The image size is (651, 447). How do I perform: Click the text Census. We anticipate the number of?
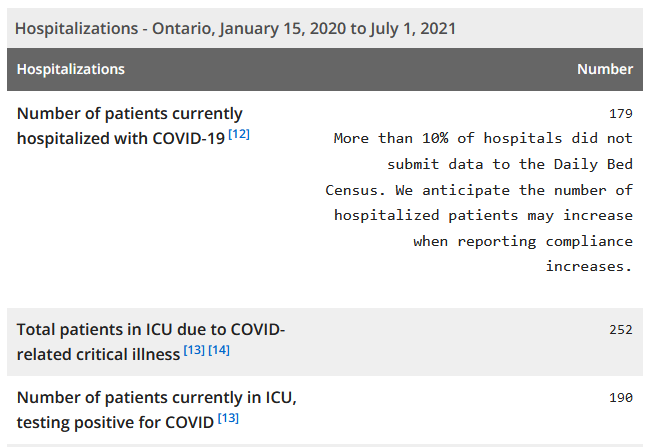tap(479, 190)
